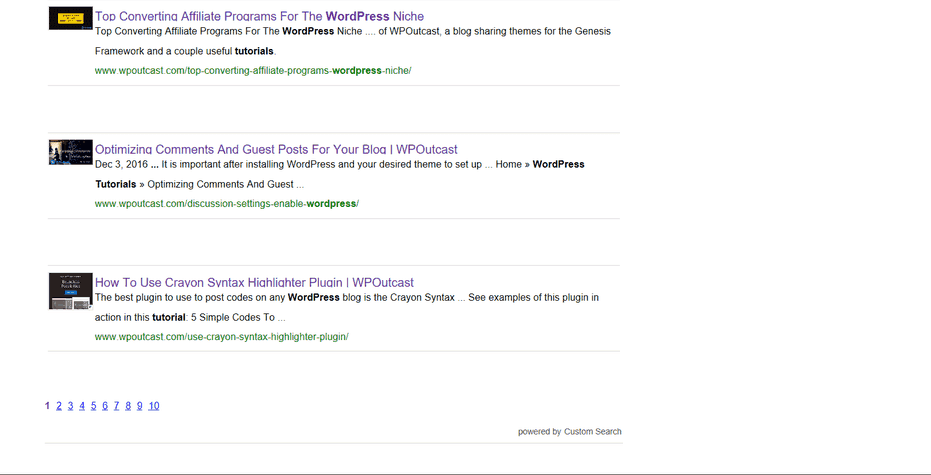Click 'powered by Custom Search' text
931x475 pixels.
[569, 432]
